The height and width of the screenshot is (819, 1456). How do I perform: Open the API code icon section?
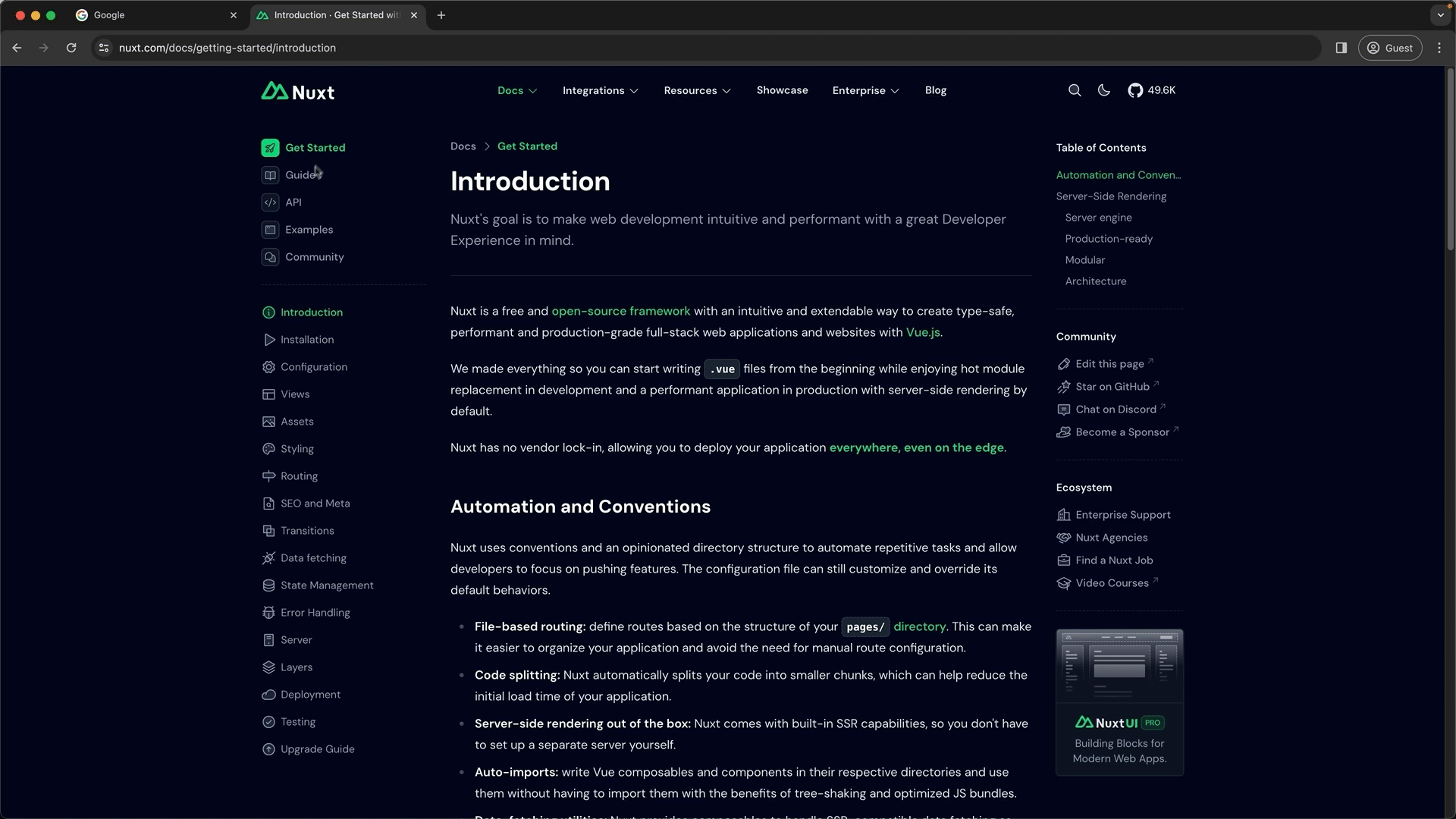pos(270,202)
